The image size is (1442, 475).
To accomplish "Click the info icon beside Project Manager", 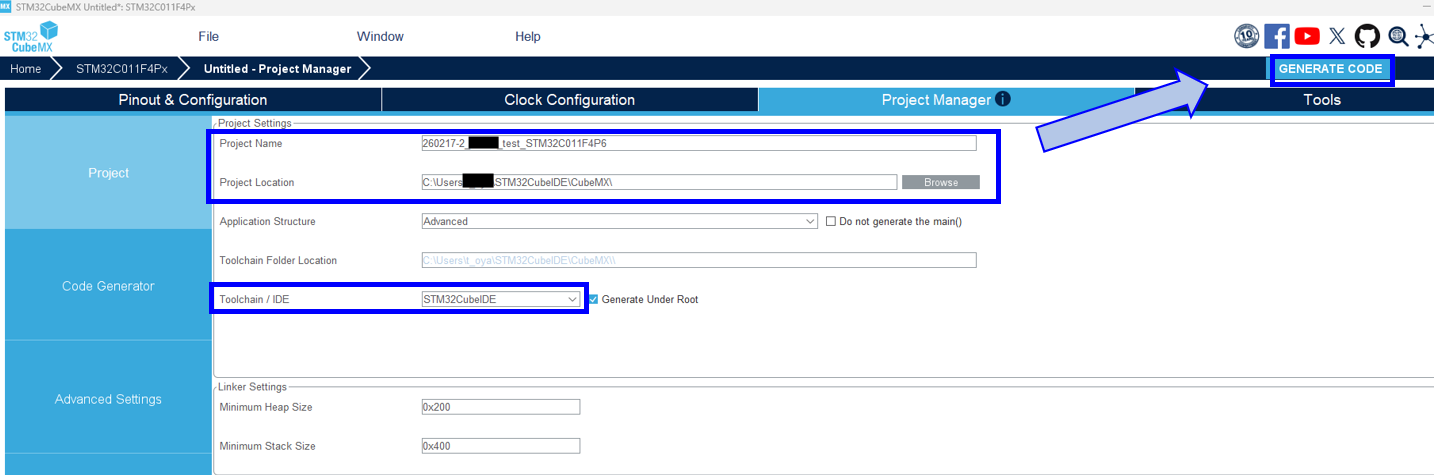I will (x=1003, y=99).
